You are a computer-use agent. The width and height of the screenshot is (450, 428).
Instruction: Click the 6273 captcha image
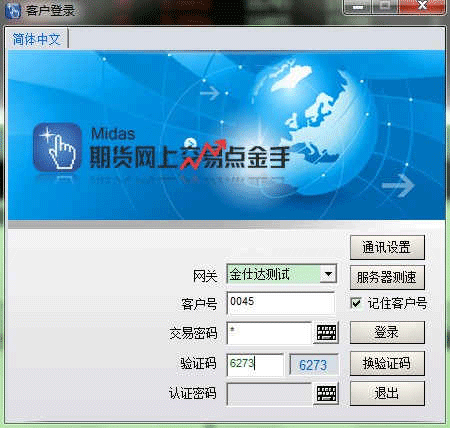click(313, 365)
